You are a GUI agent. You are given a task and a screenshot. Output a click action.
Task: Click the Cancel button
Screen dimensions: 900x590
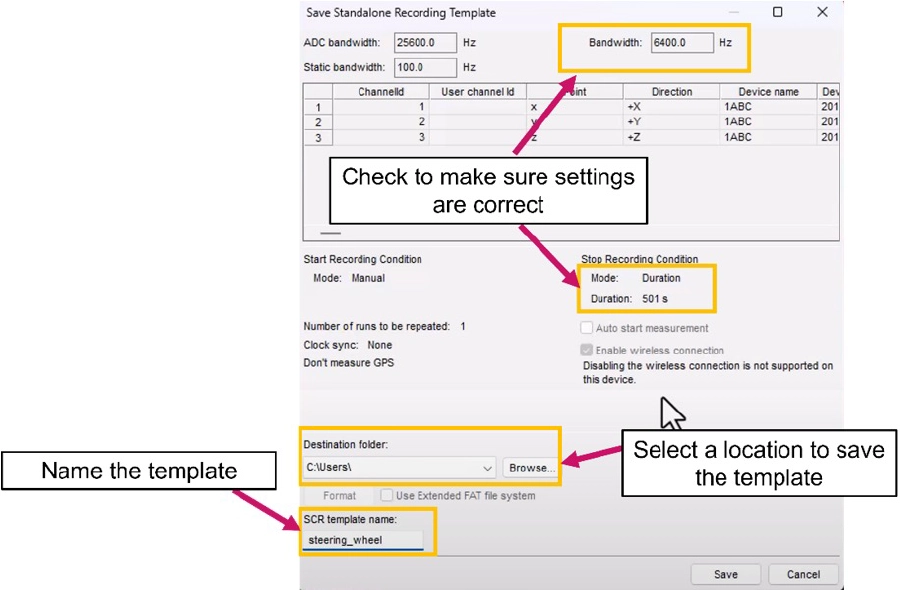pos(803,574)
